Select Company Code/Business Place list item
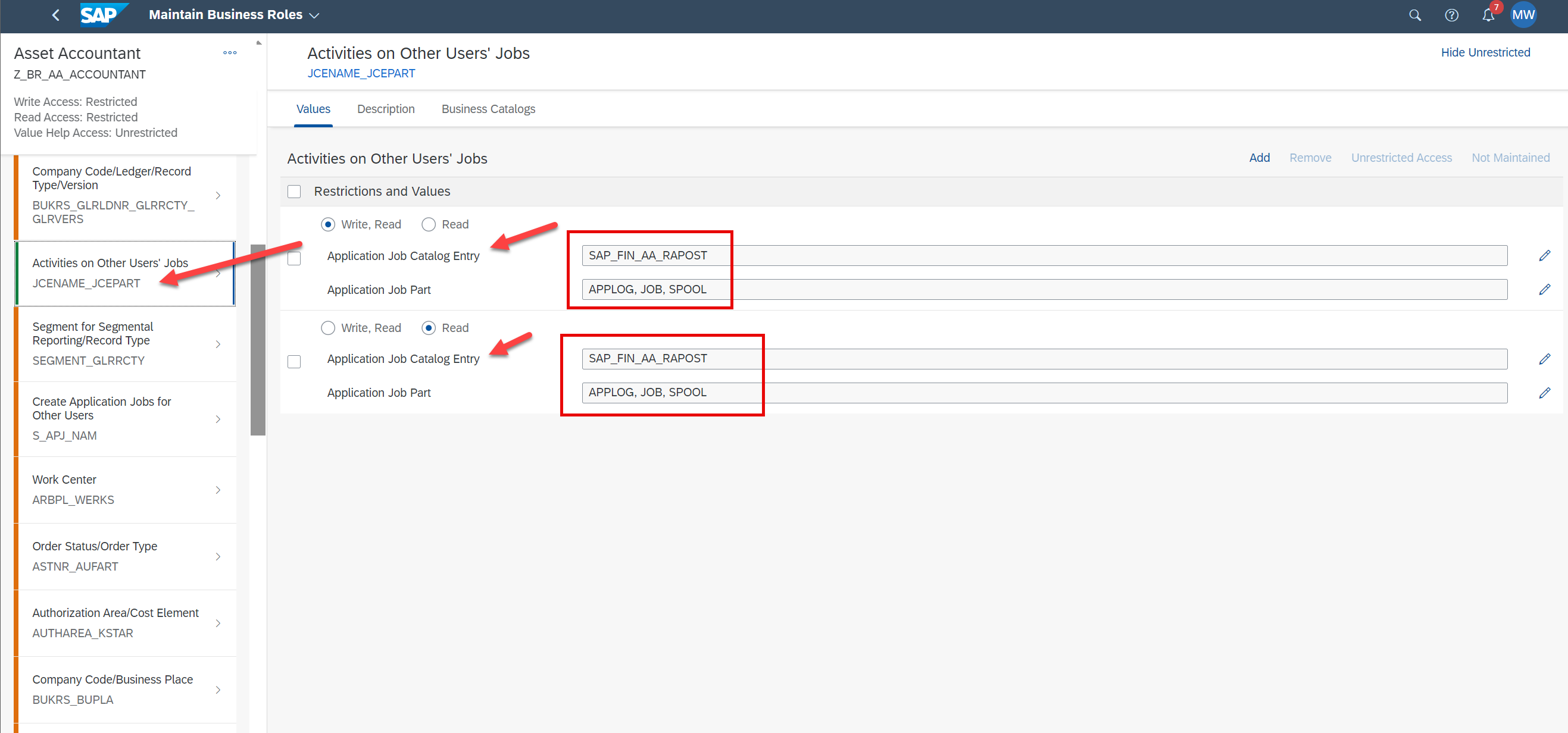The height and width of the screenshot is (733, 1568). pos(125,690)
